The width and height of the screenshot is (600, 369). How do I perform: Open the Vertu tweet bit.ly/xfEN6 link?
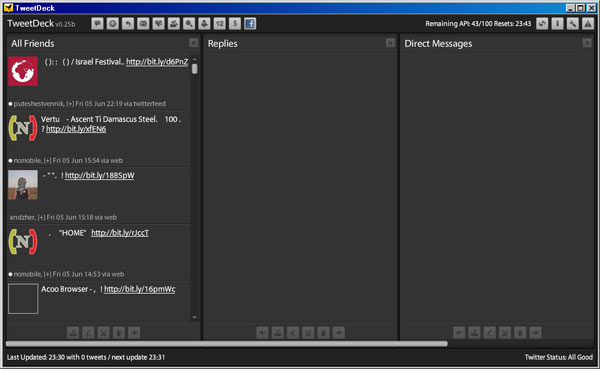coord(76,129)
